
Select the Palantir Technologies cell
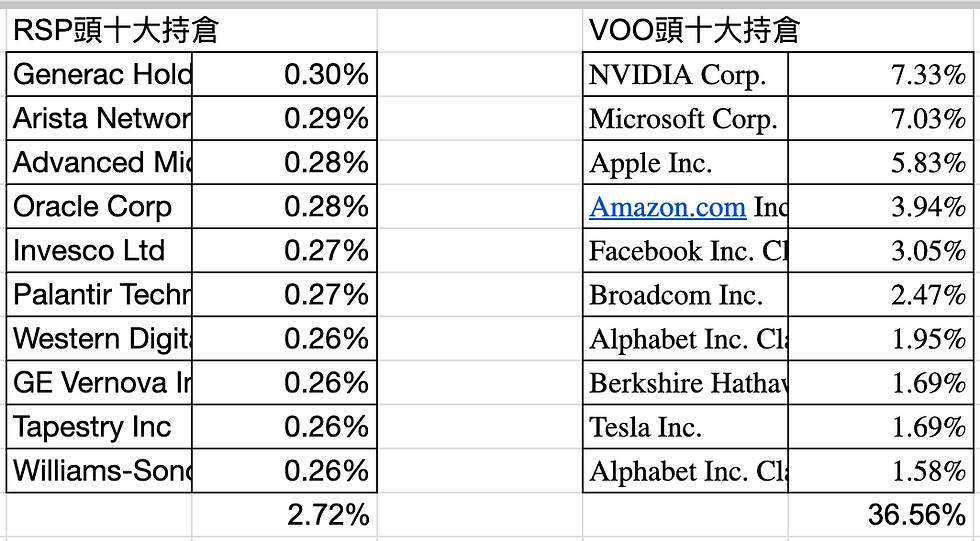tap(99, 295)
